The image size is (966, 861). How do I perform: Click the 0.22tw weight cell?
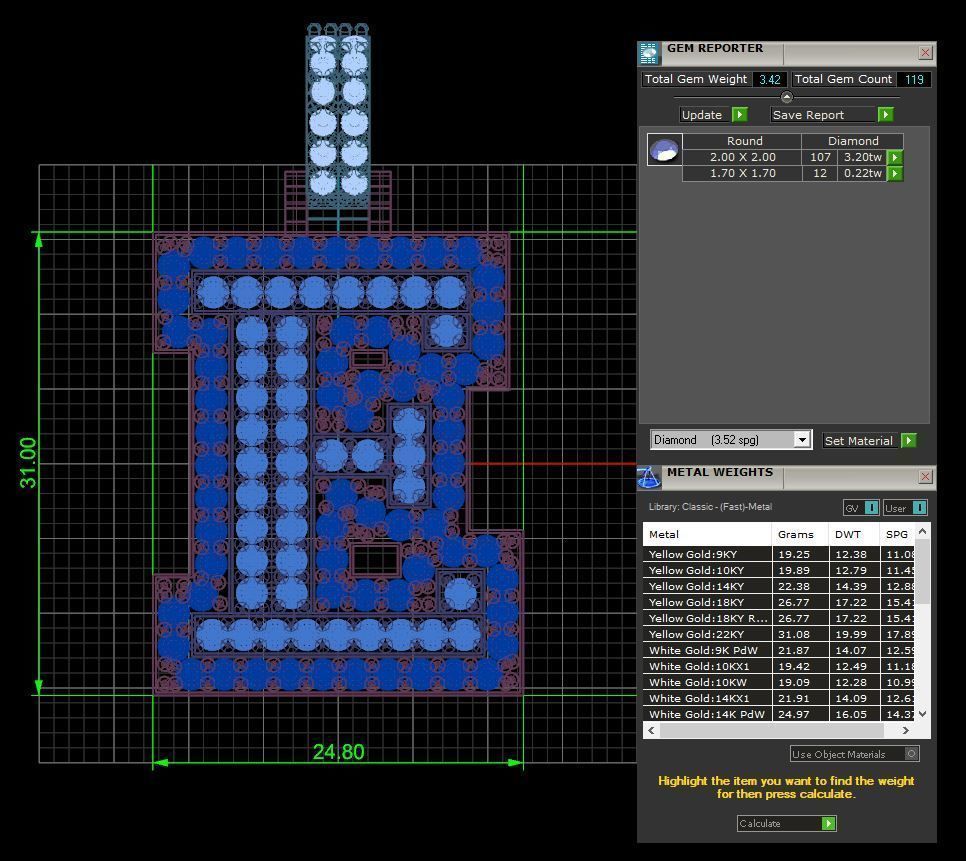pyautogui.click(x=862, y=173)
